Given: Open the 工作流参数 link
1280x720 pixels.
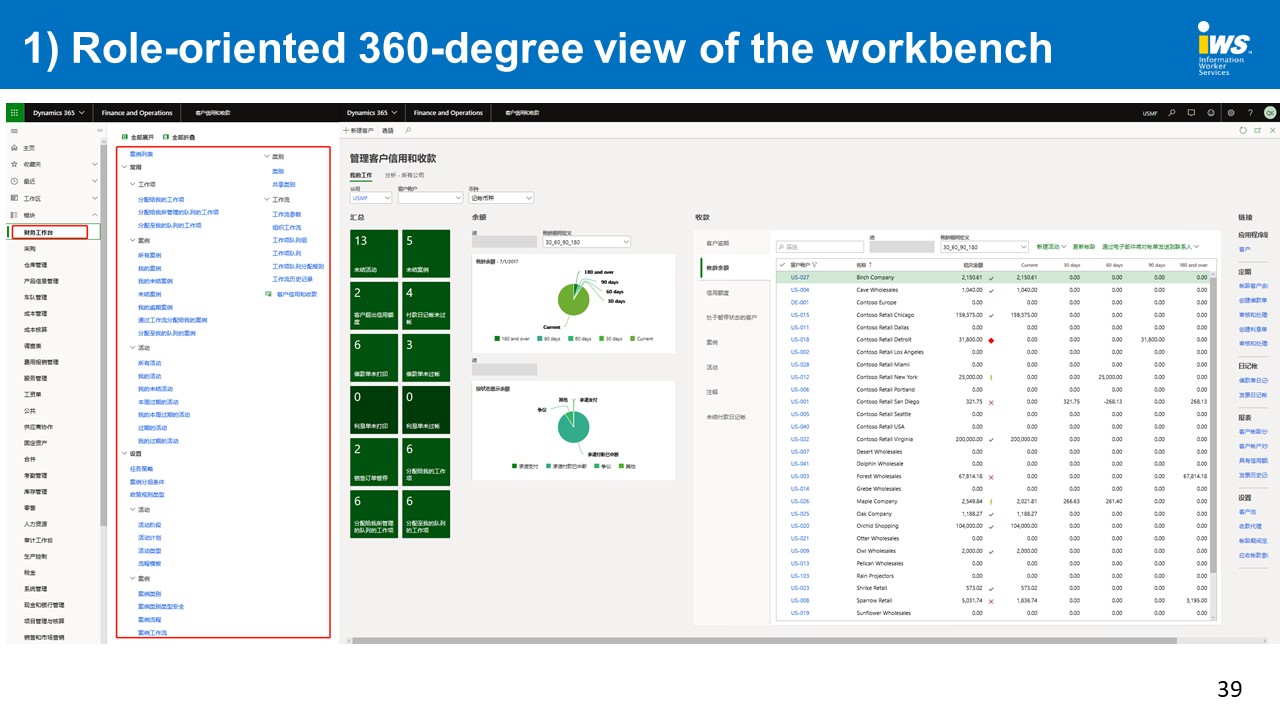Looking at the screenshot, I should pos(287,214).
